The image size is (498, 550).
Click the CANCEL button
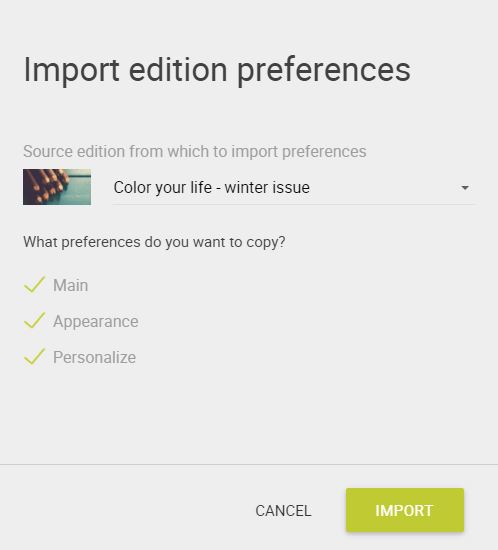pyautogui.click(x=283, y=511)
